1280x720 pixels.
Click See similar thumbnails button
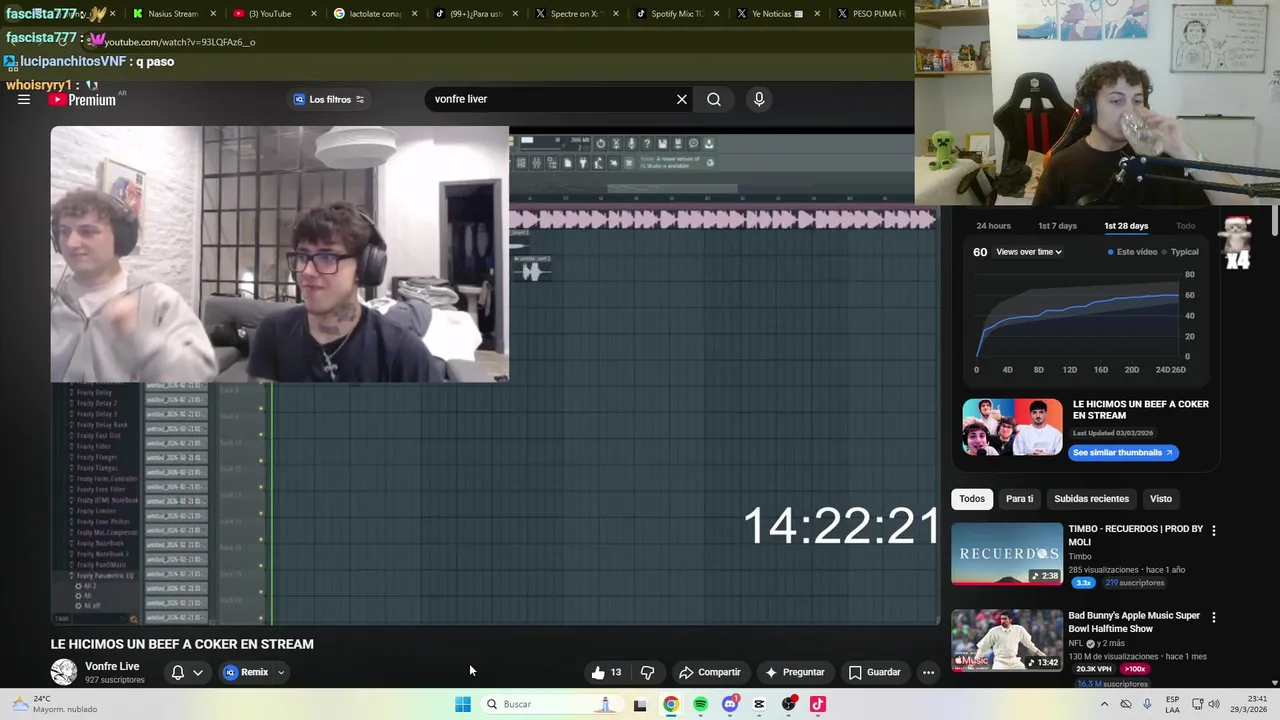(1123, 452)
